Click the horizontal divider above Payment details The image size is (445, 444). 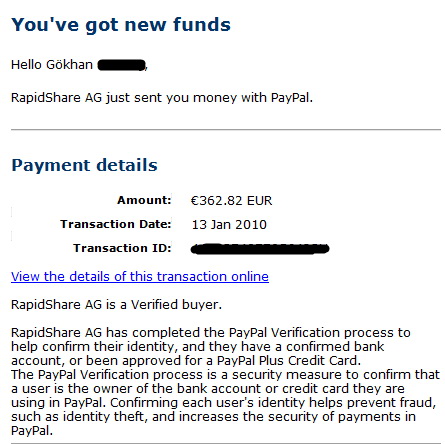coord(226,129)
